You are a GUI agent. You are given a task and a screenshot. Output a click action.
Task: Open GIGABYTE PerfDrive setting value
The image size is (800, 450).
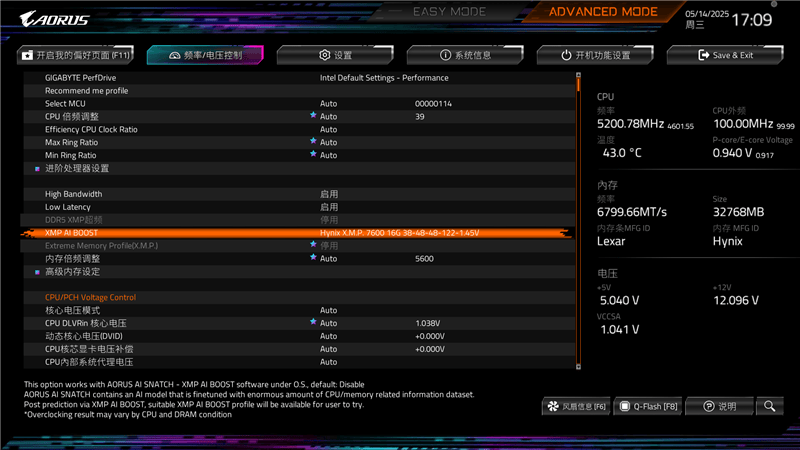(384, 78)
